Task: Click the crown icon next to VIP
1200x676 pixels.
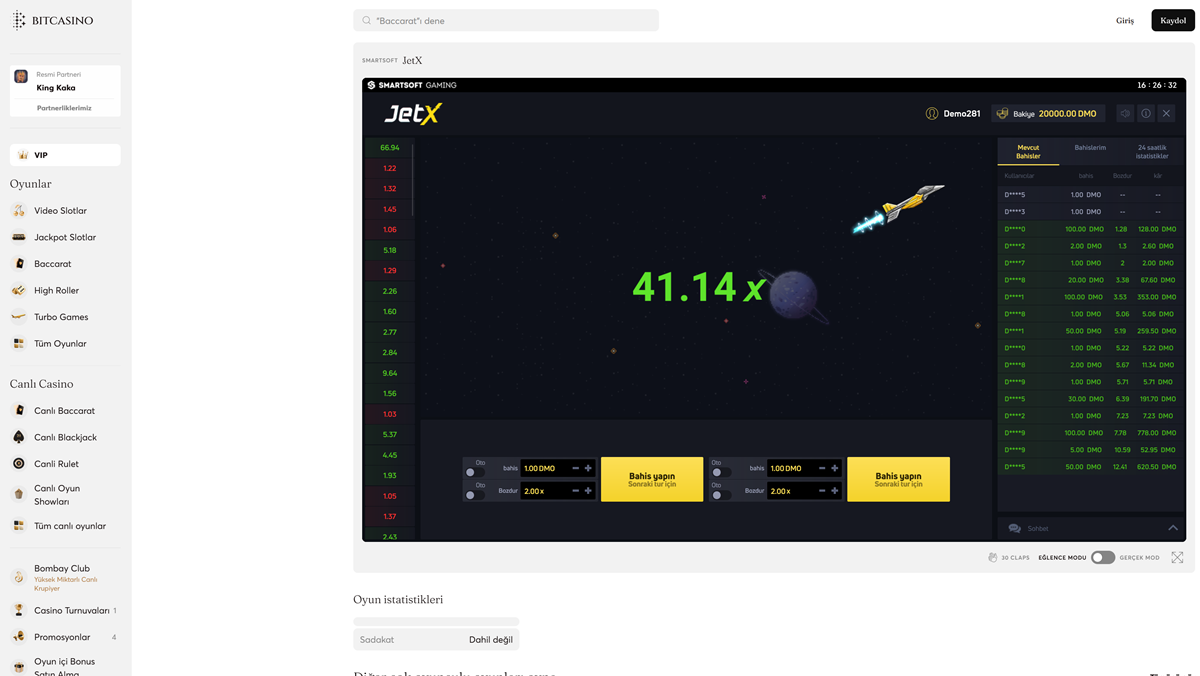Action: pos(23,155)
